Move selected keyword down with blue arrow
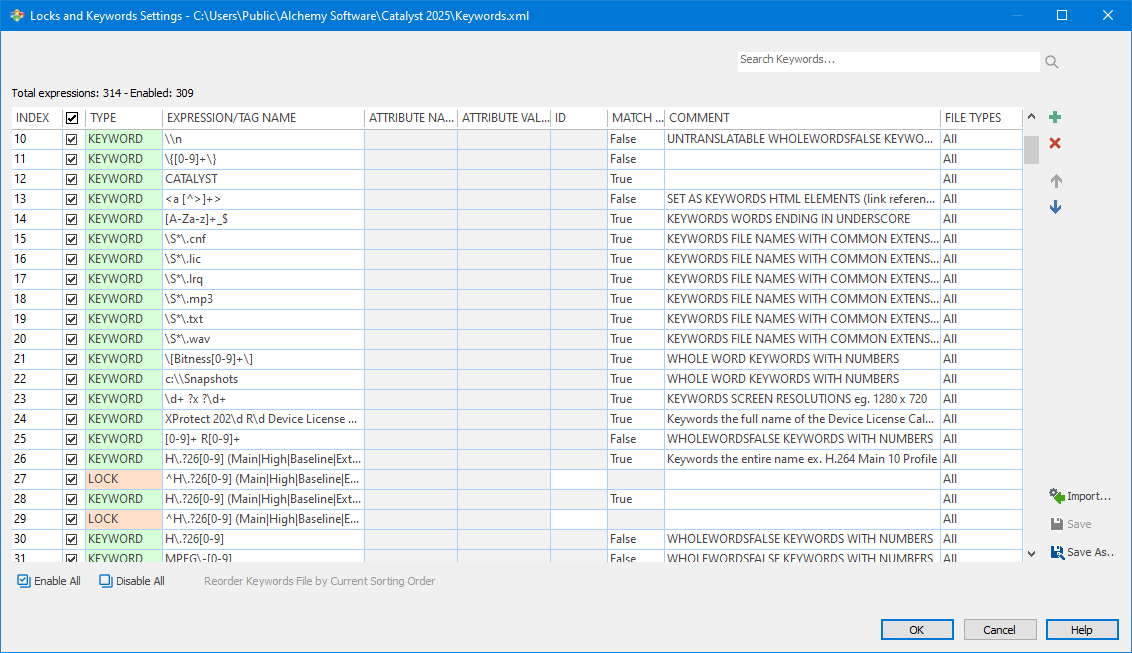This screenshot has height=653, width=1132. 1055,207
